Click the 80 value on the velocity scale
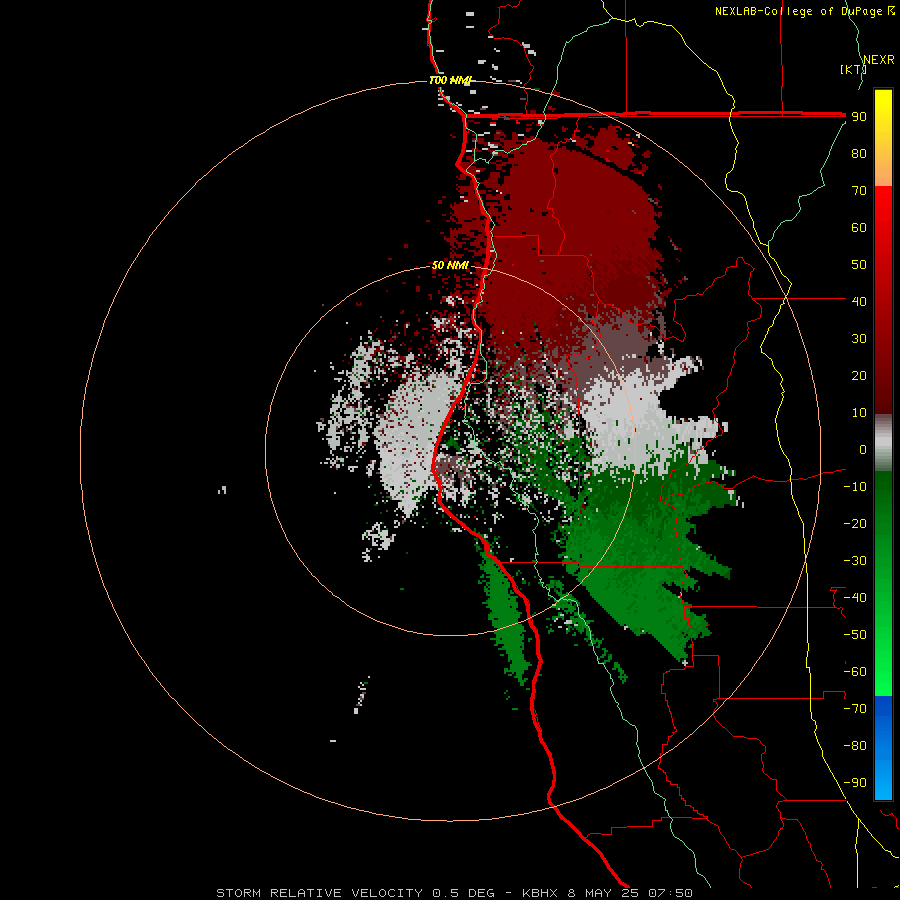900x900 pixels. (x=859, y=154)
